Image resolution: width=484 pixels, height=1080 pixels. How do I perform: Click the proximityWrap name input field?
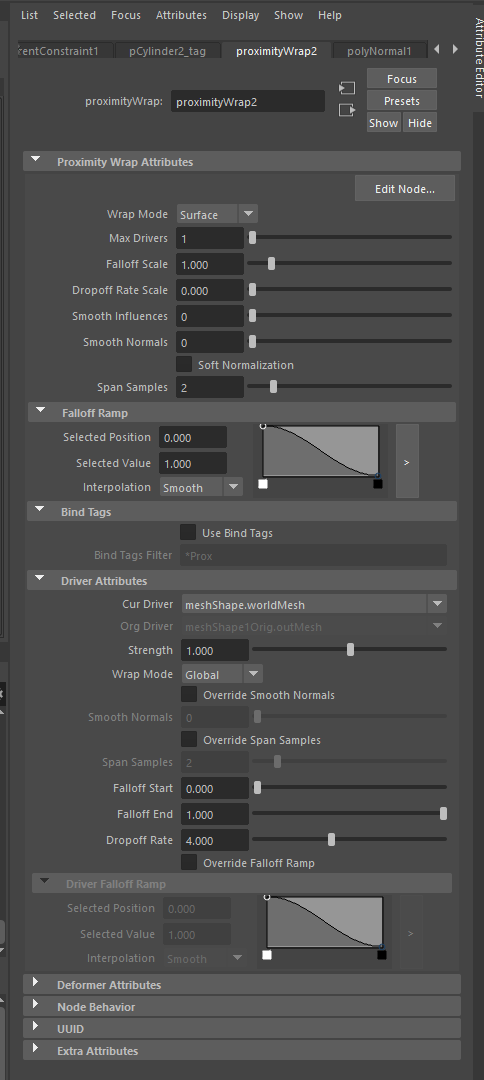point(248,101)
